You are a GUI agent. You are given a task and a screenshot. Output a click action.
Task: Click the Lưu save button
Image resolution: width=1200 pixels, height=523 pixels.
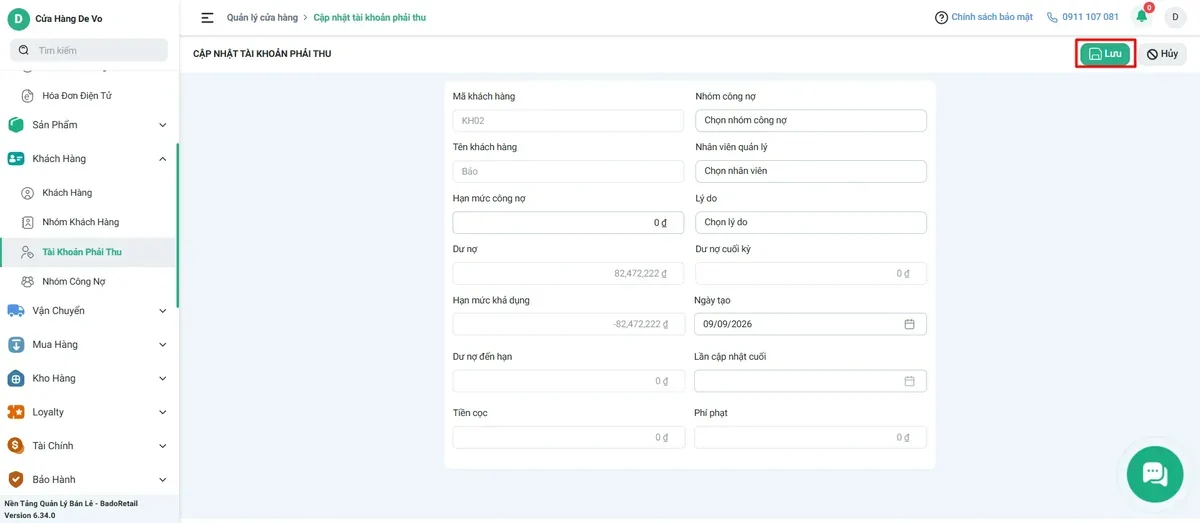tap(1105, 54)
